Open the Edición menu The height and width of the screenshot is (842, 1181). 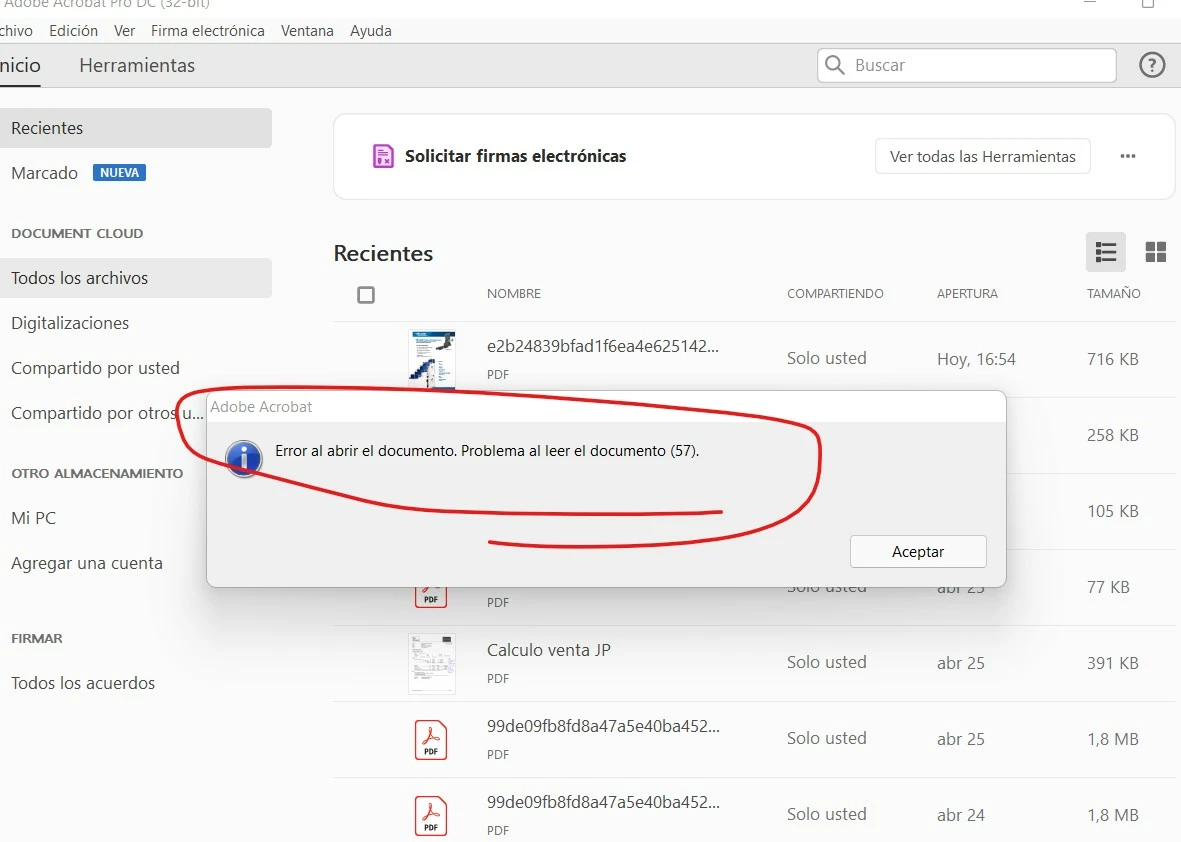pos(73,31)
